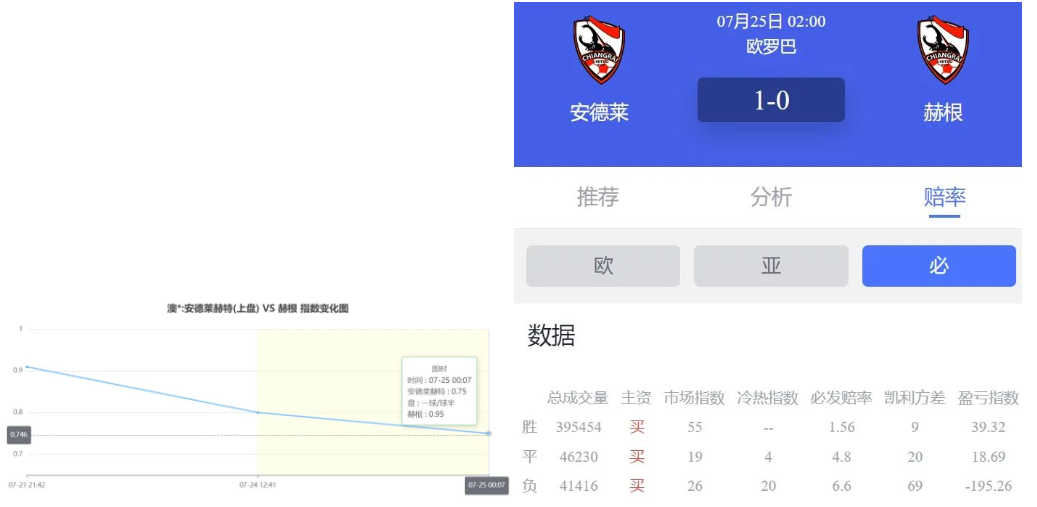The image size is (1037, 507).
Task: Click 买 in the 平 row
Action: click(x=637, y=456)
